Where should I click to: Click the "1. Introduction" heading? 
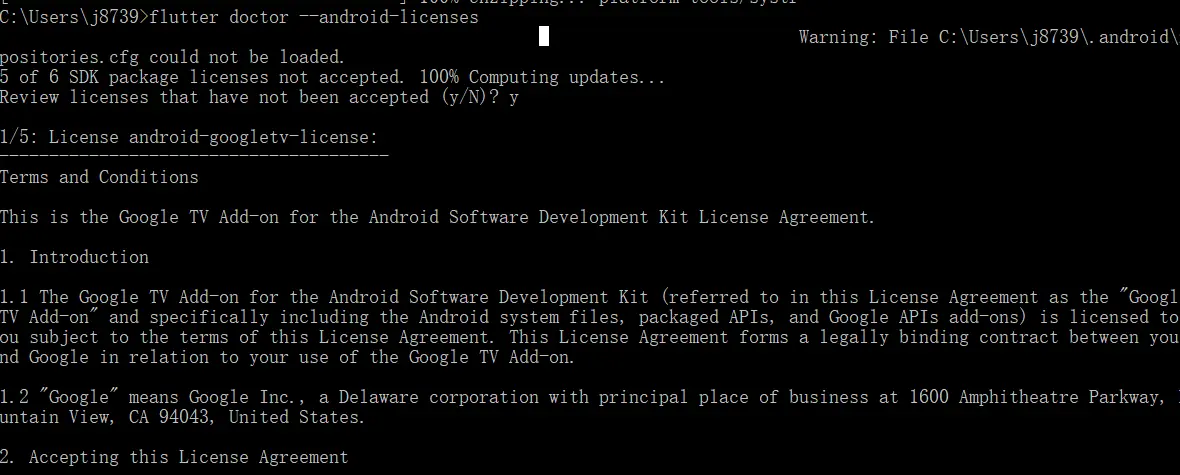(75, 257)
